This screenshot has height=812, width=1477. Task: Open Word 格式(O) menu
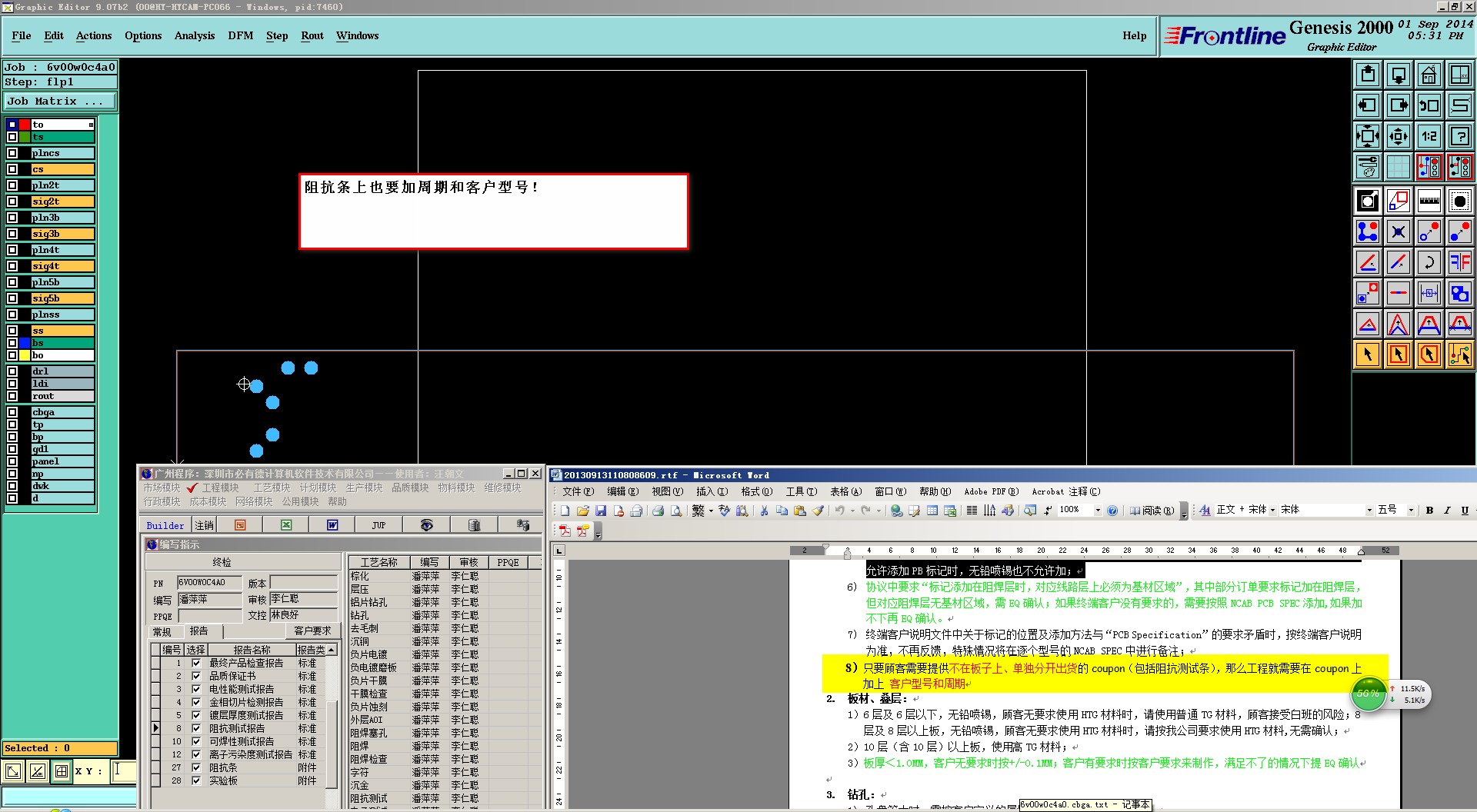click(x=756, y=491)
